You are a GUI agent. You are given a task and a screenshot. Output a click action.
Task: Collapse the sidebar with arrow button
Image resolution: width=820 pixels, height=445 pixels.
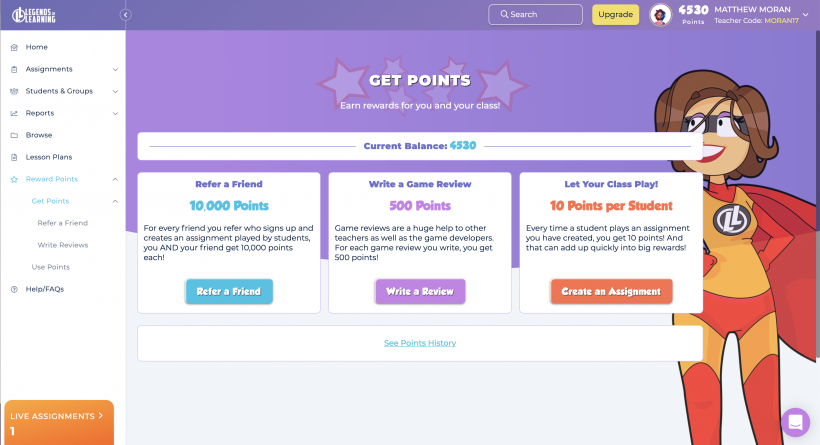[125, 15]
